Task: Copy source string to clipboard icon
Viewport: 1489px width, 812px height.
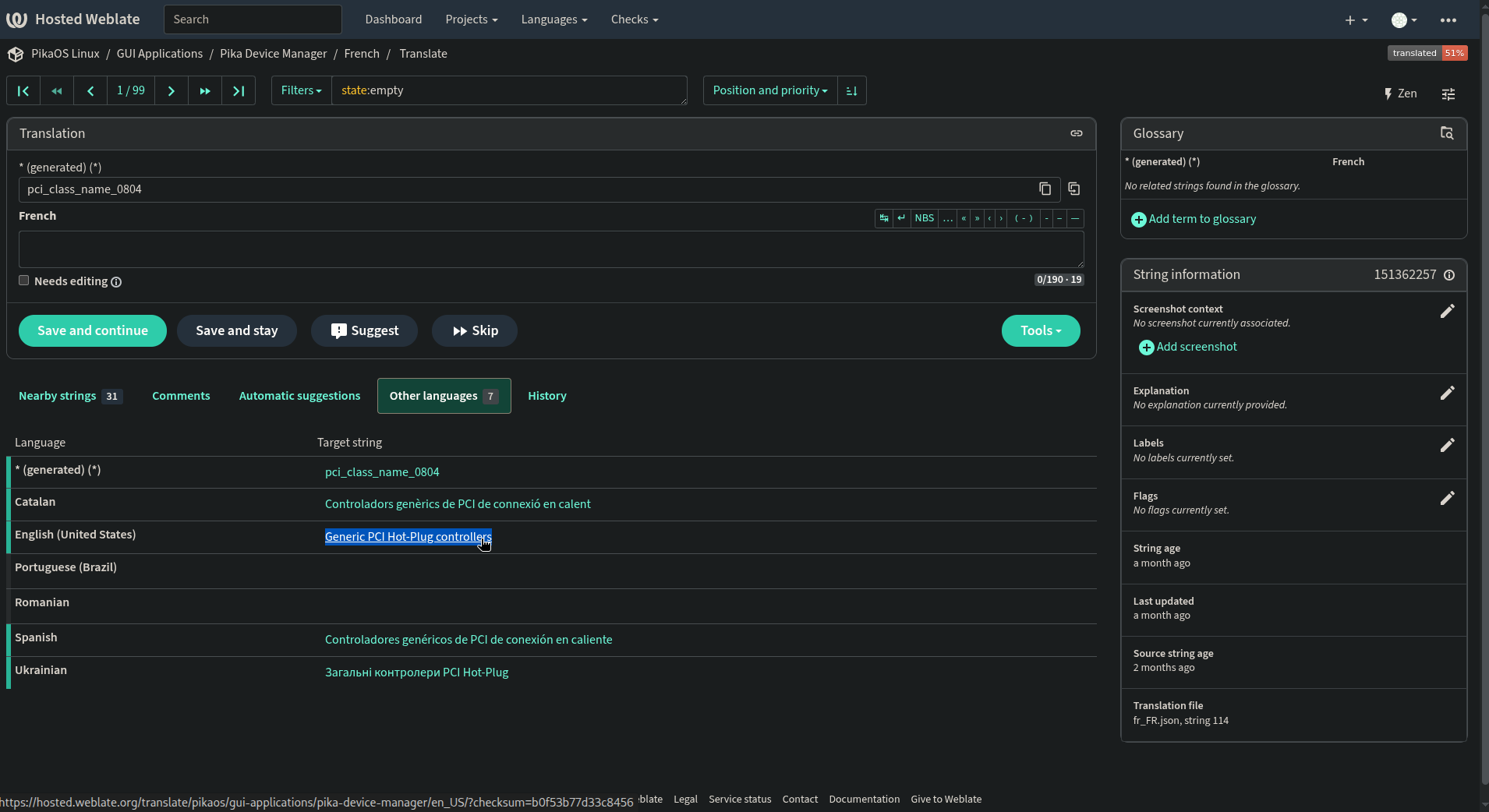Action: click(1045, 189)
